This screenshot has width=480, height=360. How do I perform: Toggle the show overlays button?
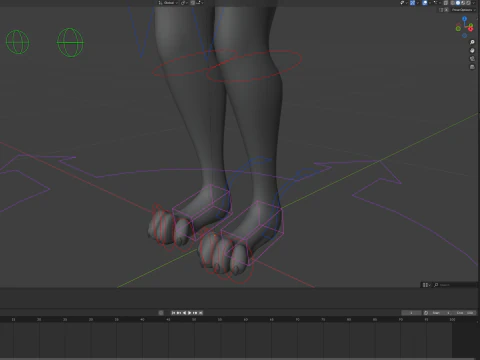425,3
